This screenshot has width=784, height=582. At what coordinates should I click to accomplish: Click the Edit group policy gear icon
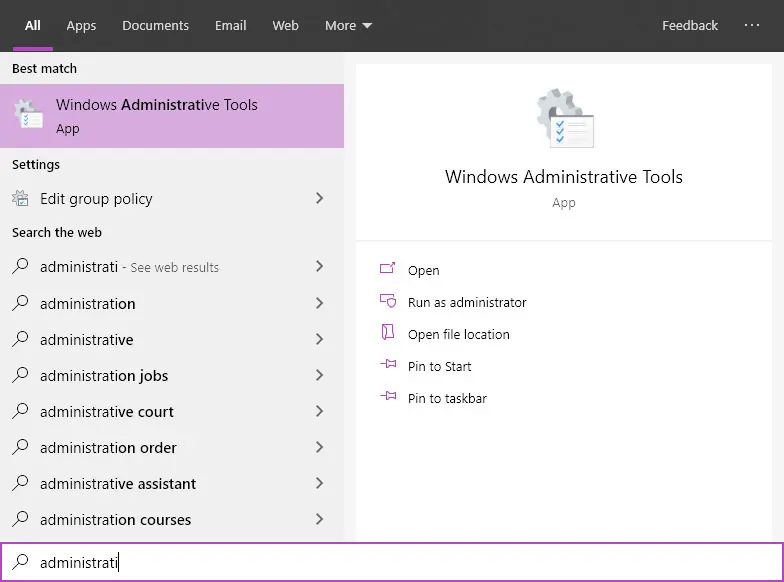(20, 198)
